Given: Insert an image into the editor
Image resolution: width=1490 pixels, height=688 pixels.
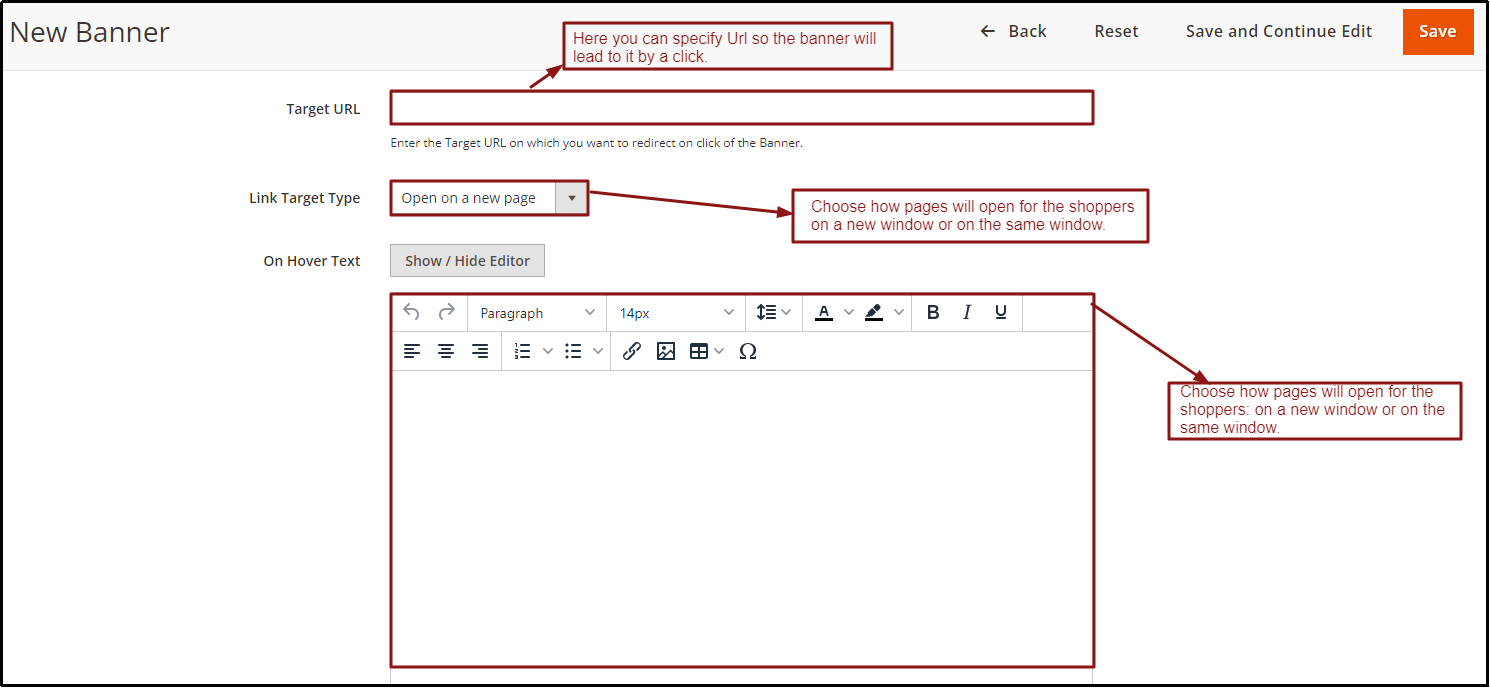Looking at the screenshot, I should tap(666, 351).
